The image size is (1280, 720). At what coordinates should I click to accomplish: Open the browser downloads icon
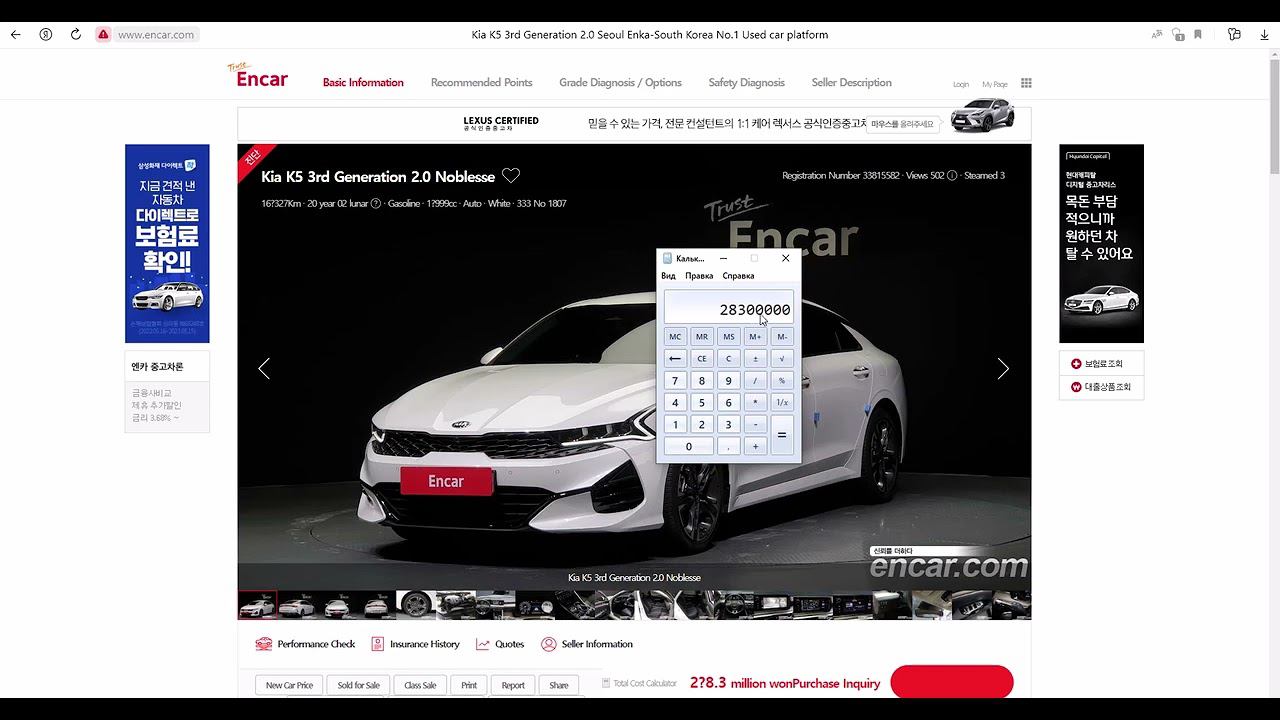click(1265, 34)
